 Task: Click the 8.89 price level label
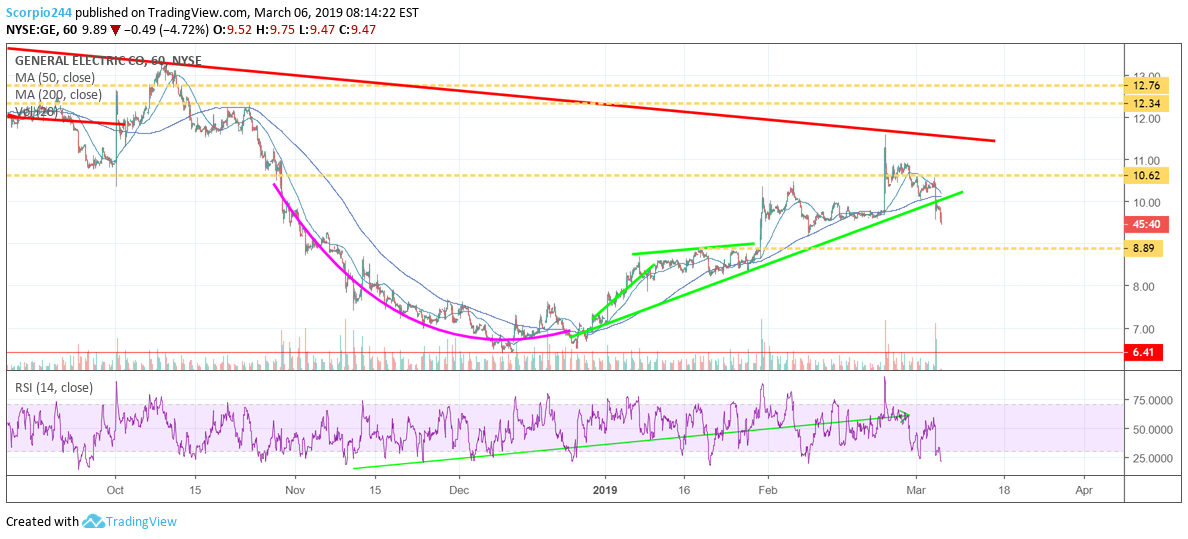(x=1143, y=249)
